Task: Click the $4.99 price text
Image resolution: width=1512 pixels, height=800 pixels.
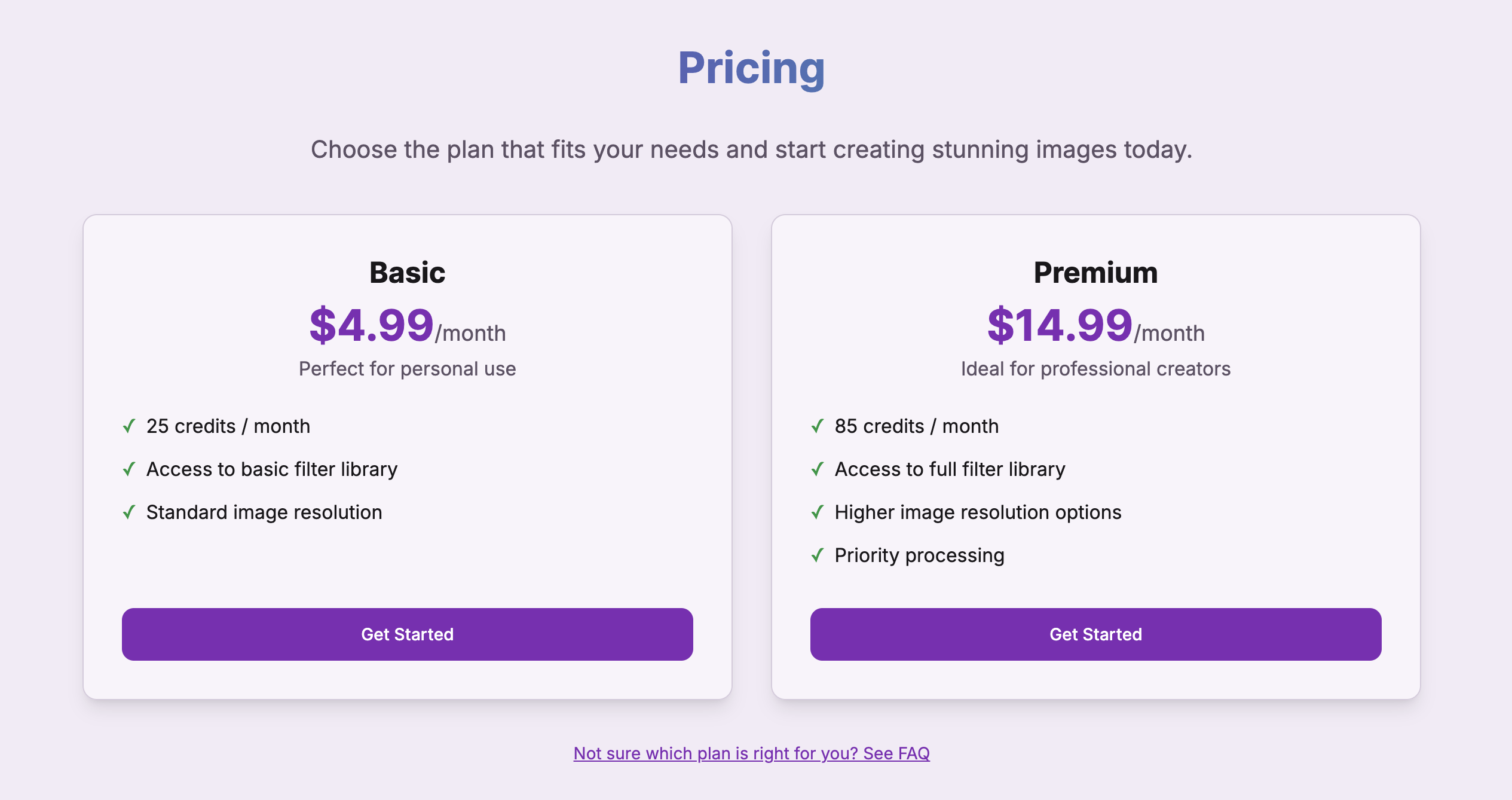Action: 371,325
